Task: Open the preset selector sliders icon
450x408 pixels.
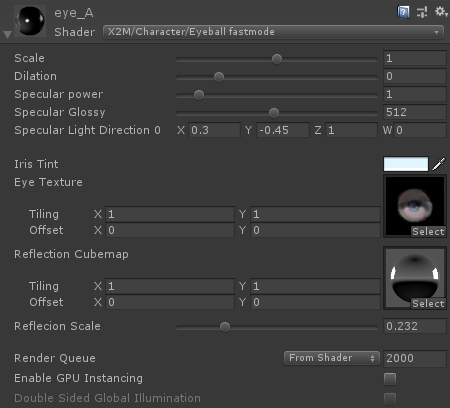Action: [x=422, y=12]
